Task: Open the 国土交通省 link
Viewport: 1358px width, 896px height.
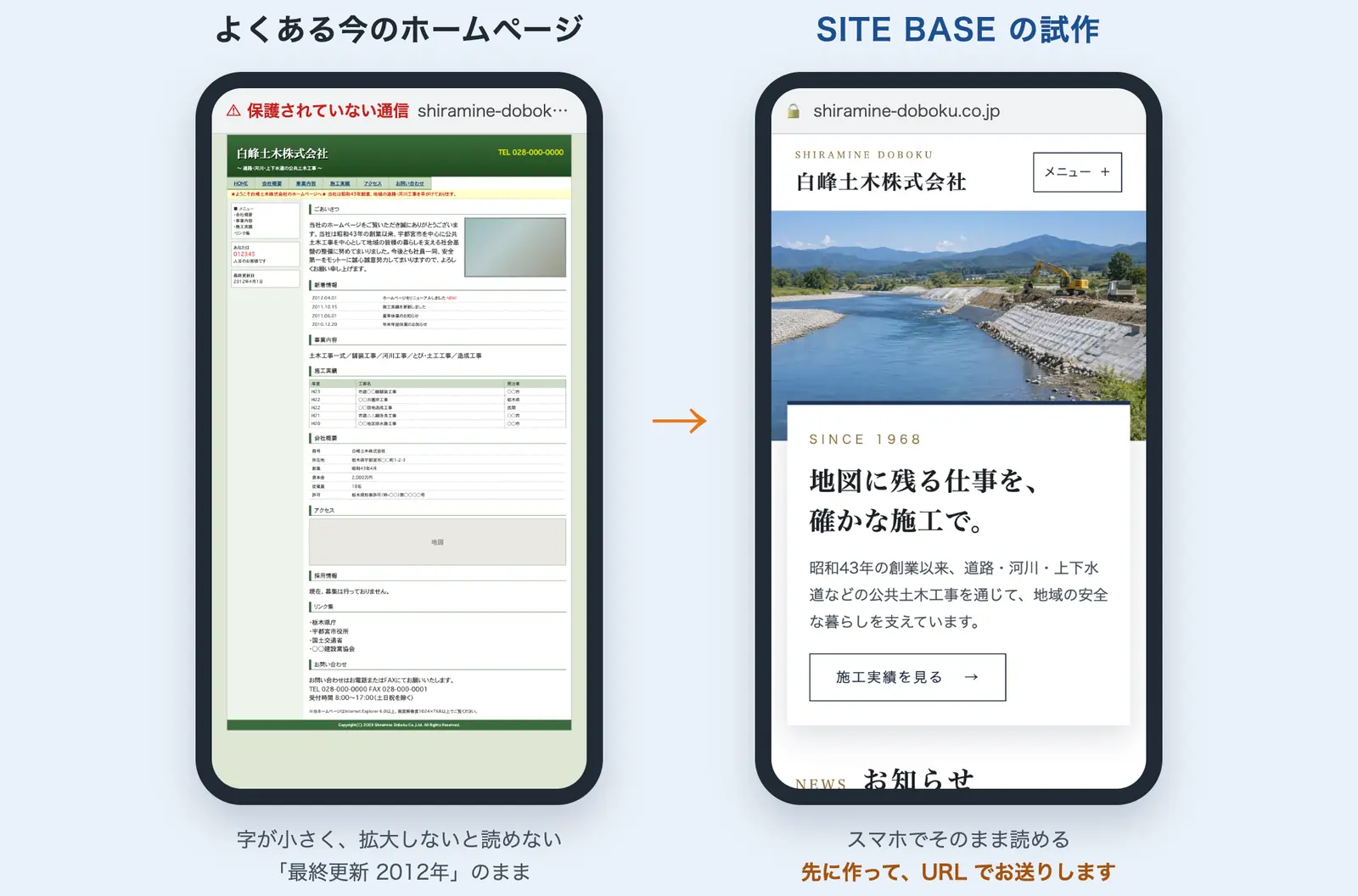Action: pyautogui.click(x=327, y=640)
